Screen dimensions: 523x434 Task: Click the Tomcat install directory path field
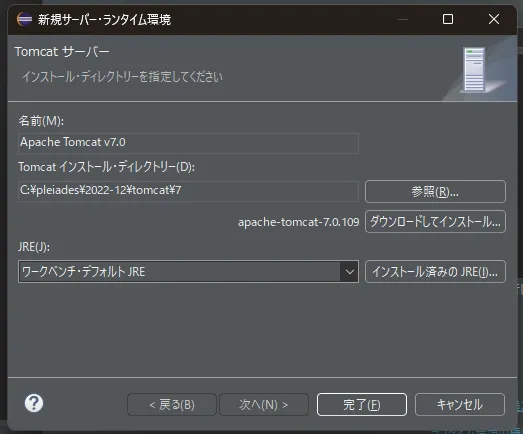click(188, 191)
